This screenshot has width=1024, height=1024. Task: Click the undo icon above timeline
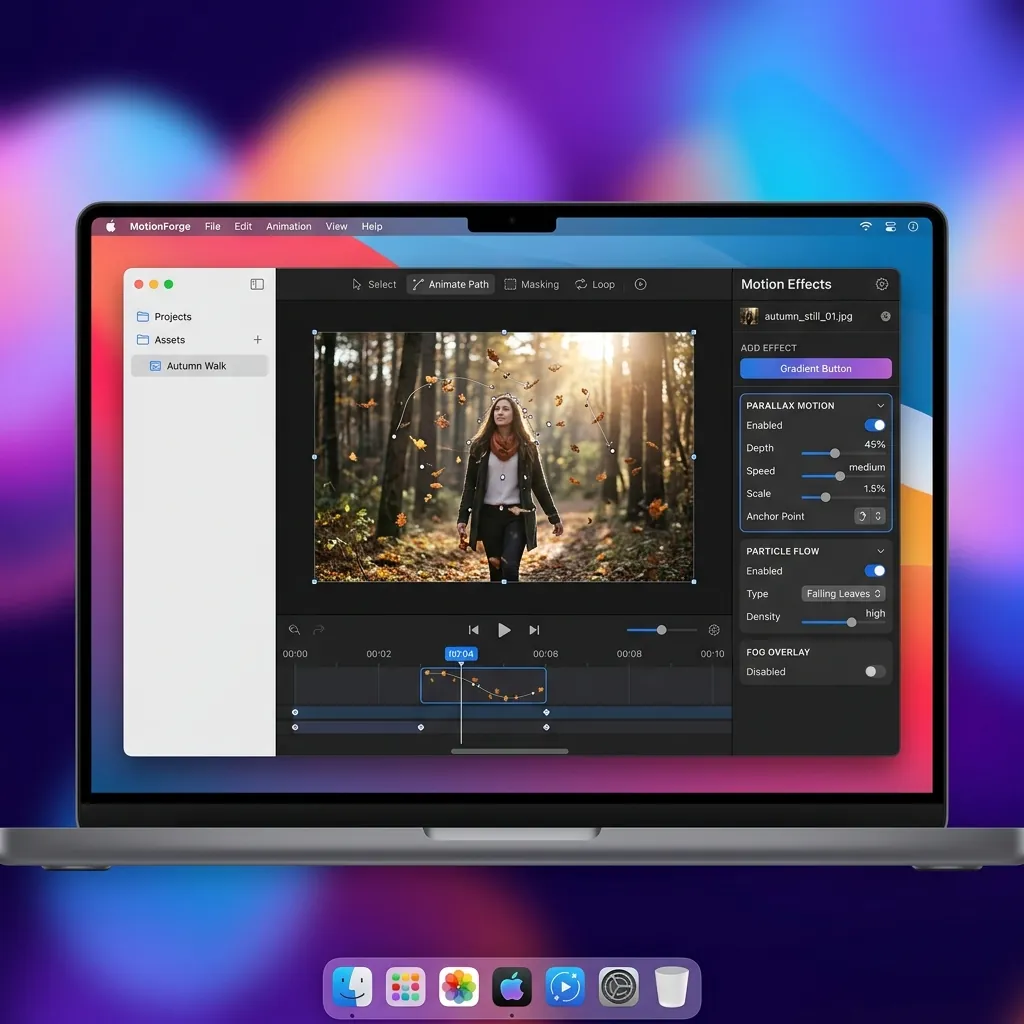pos(295,630)
